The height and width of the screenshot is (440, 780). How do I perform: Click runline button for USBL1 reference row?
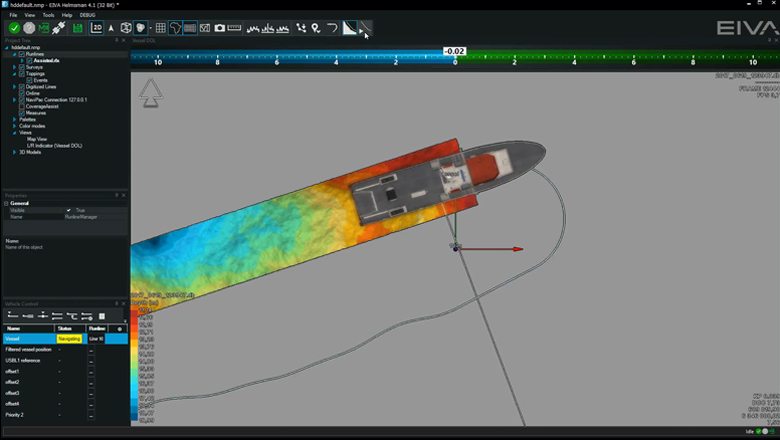click(91, 361)
